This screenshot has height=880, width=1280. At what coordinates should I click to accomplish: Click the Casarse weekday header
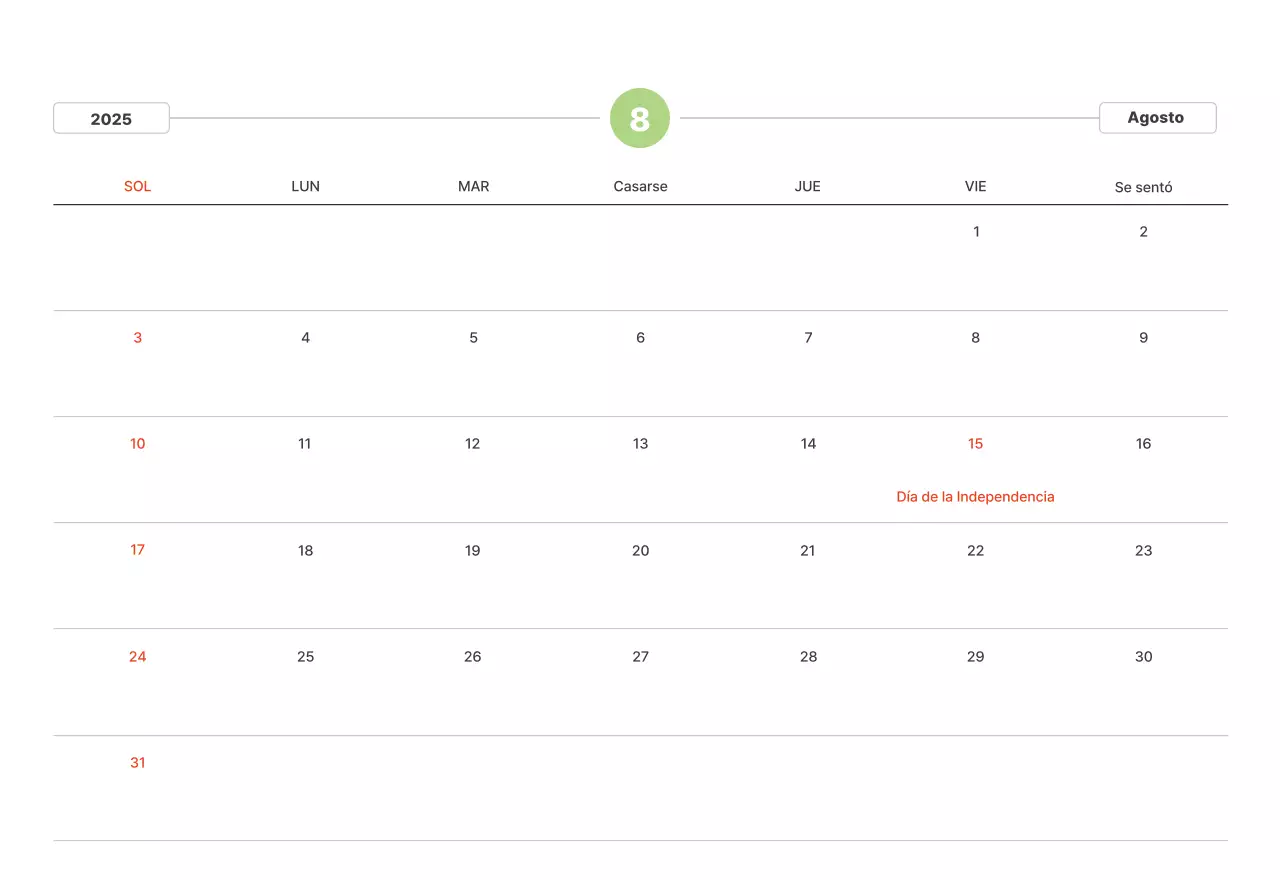(640, 186)
